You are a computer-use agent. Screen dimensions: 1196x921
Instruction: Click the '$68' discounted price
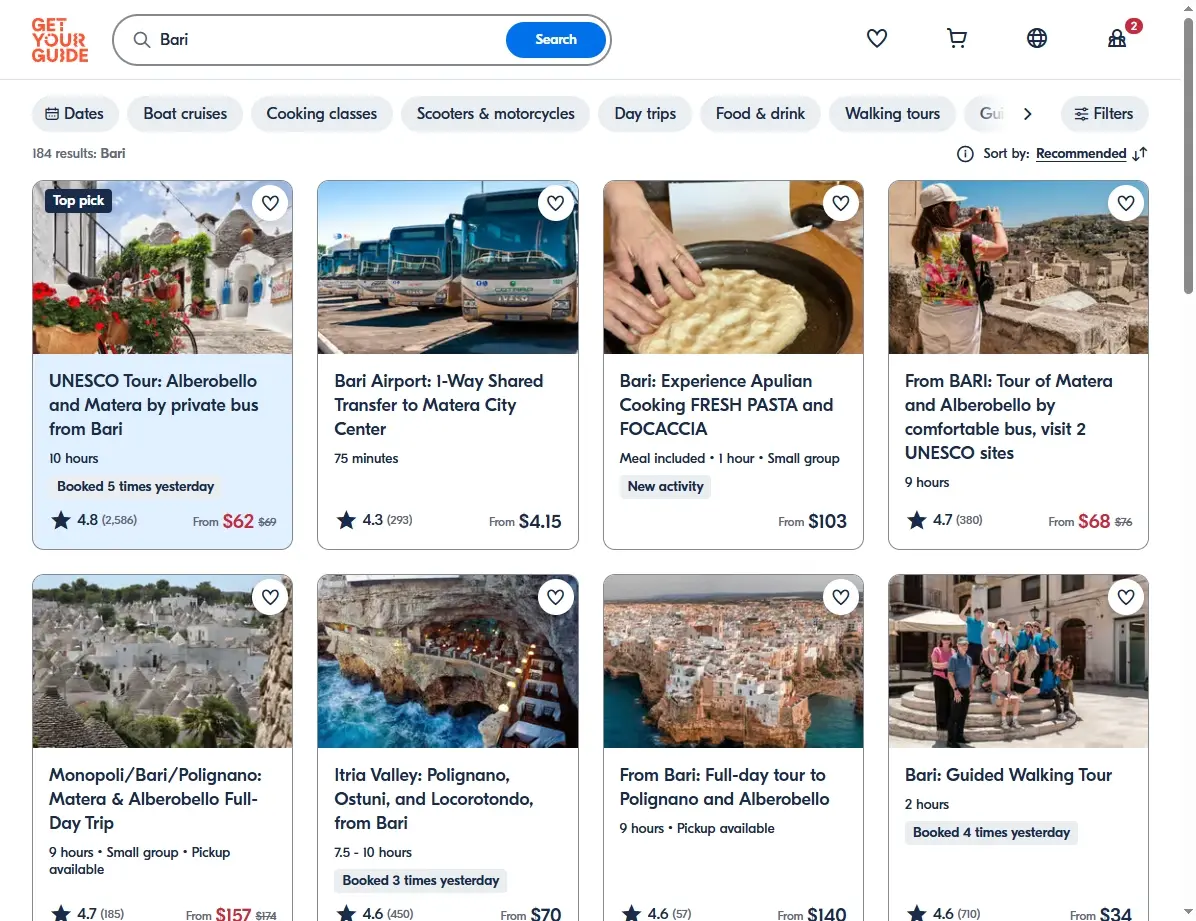pos(1094,521)
